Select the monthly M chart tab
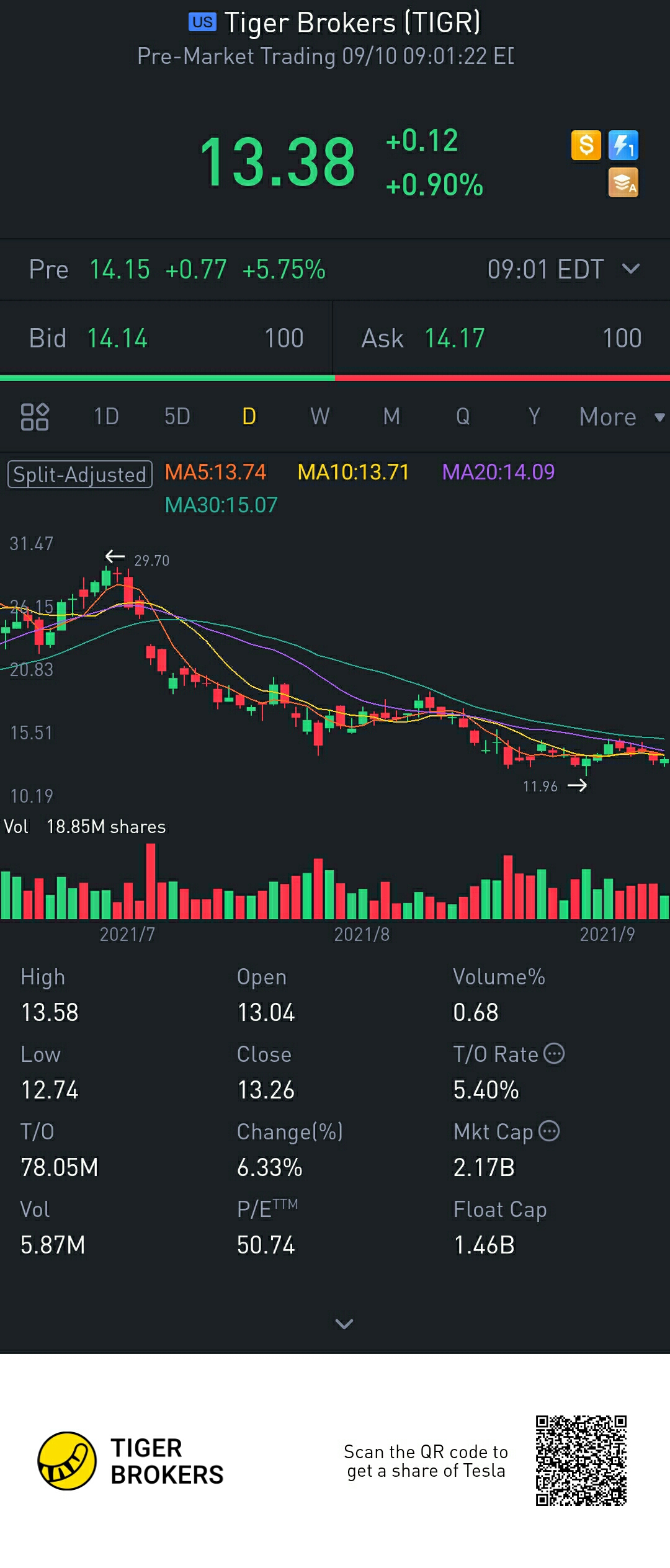 [x=391, y=417]
